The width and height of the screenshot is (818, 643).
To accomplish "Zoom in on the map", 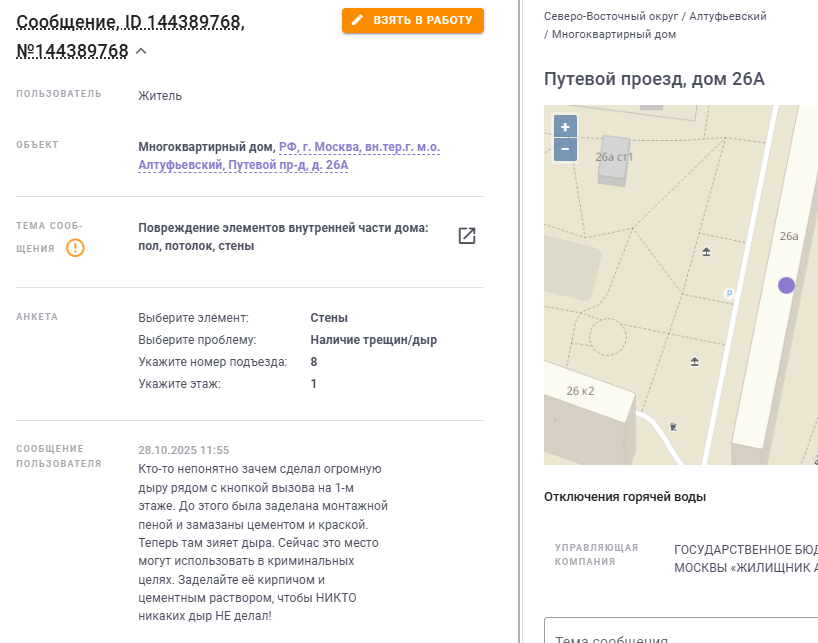I will point(565,127).
